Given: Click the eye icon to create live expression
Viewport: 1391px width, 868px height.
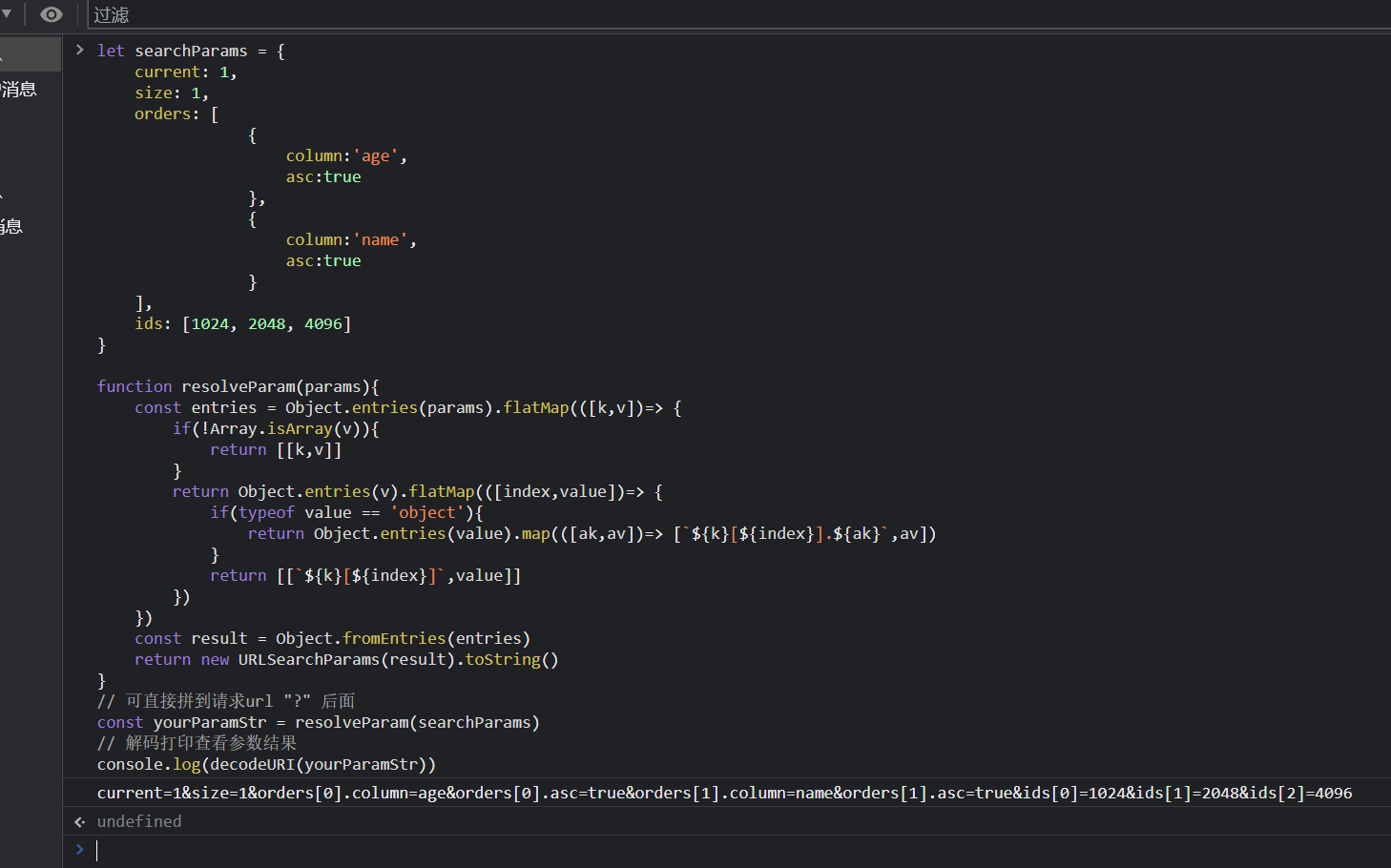Looking at the screenshot, I should (x=52, y=14).
